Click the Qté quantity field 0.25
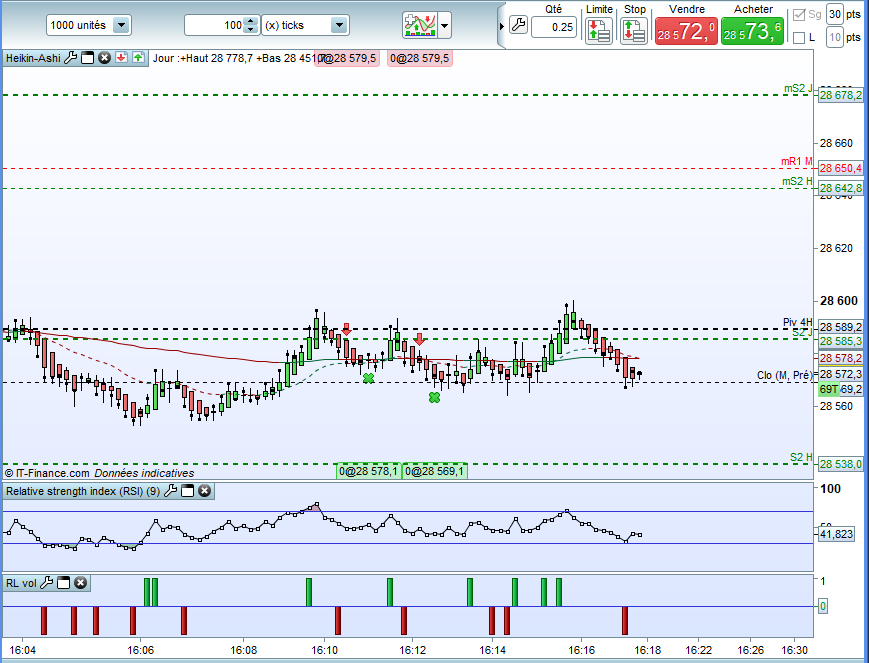This screenshot has height=663, width=869. 554,27
